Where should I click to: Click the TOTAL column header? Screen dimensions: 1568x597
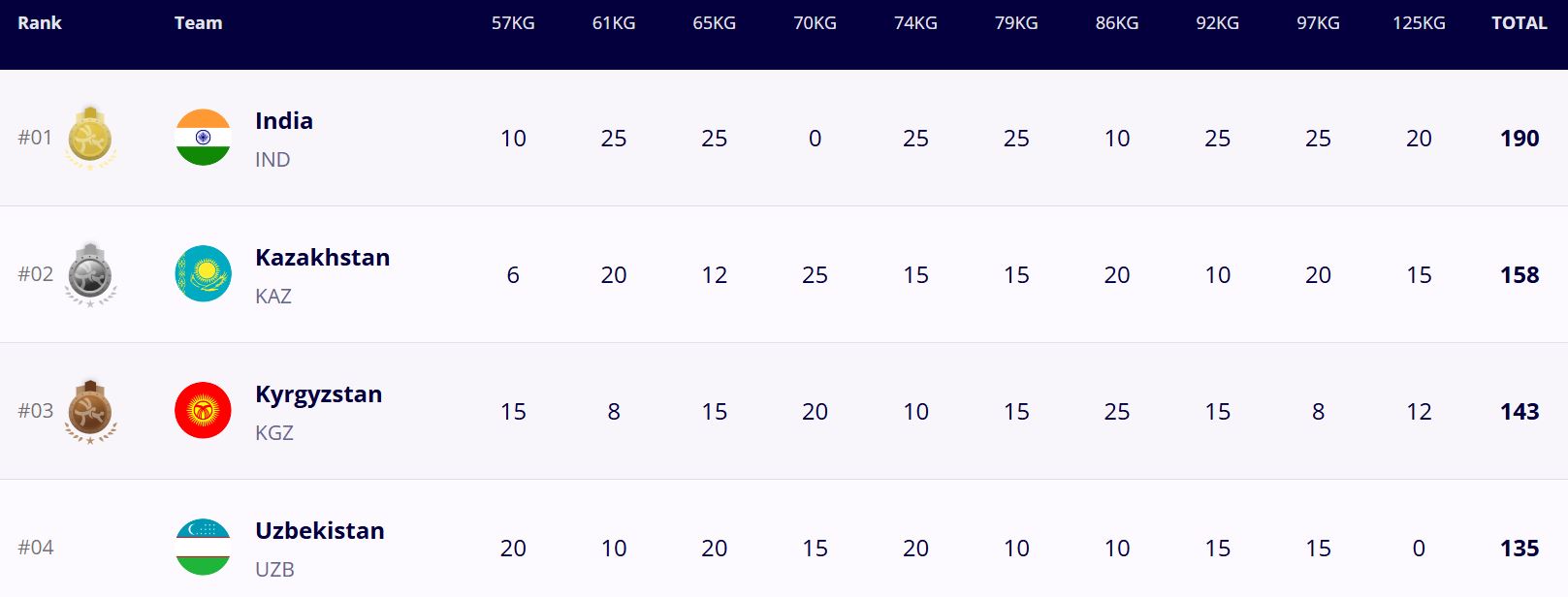coord(1519,23)
